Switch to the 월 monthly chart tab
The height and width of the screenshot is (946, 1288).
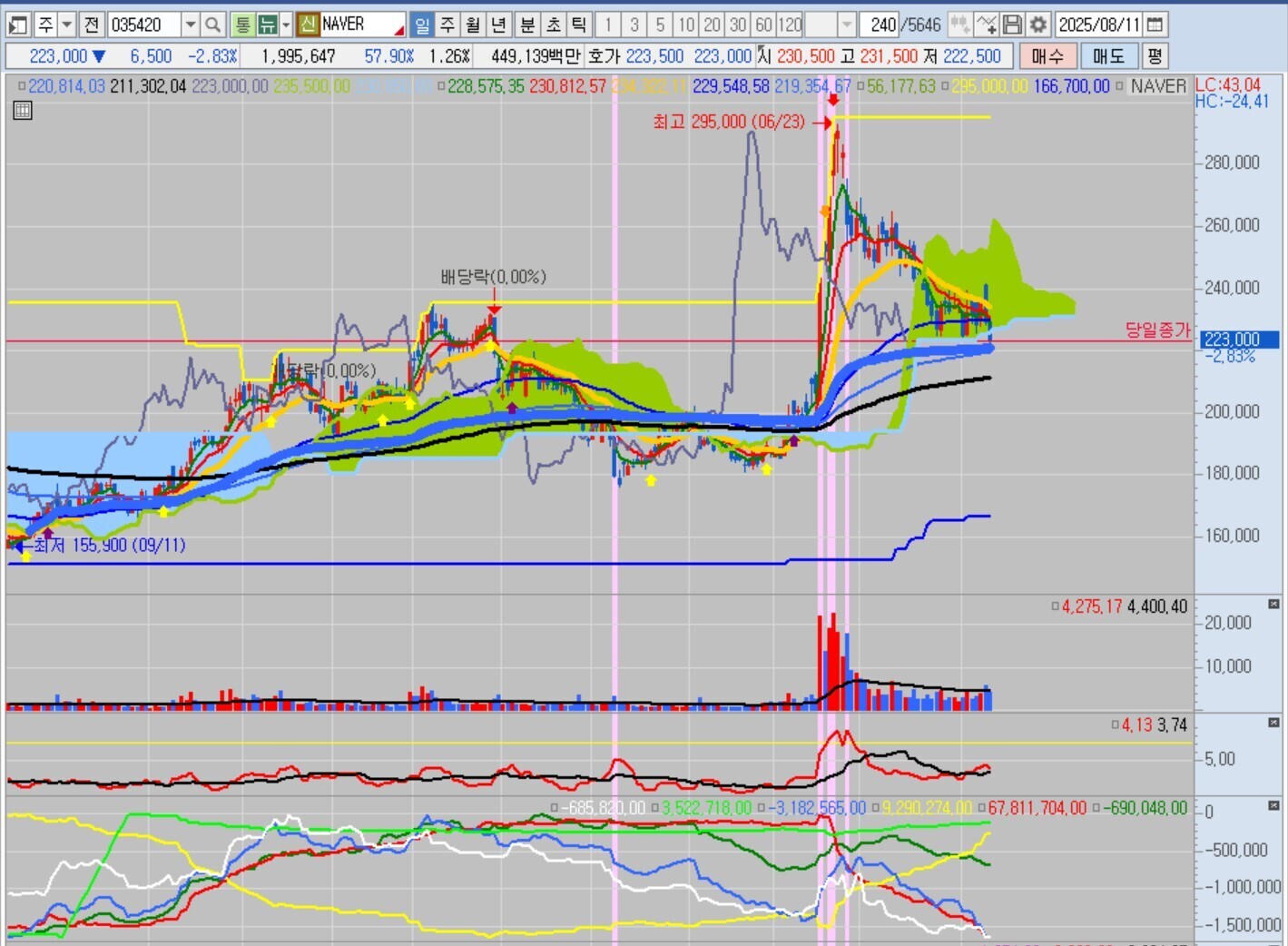click(x=473, y=25)
